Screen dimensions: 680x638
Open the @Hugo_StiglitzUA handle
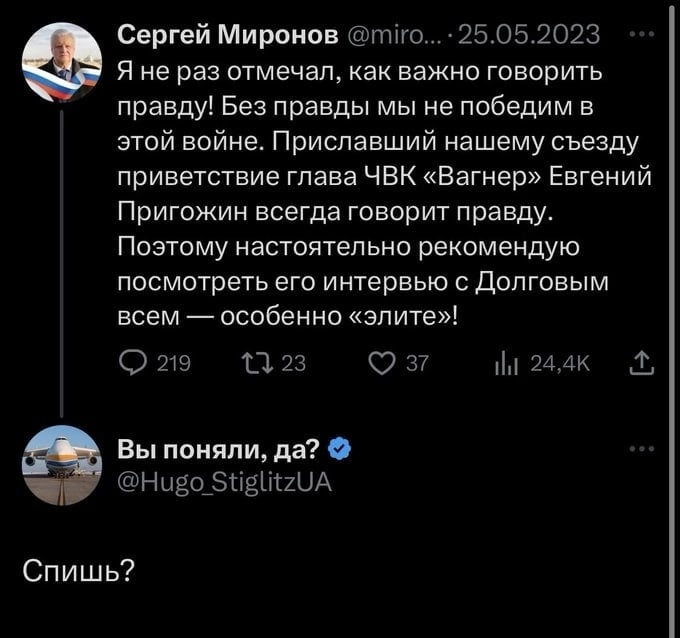click(224, 482)
